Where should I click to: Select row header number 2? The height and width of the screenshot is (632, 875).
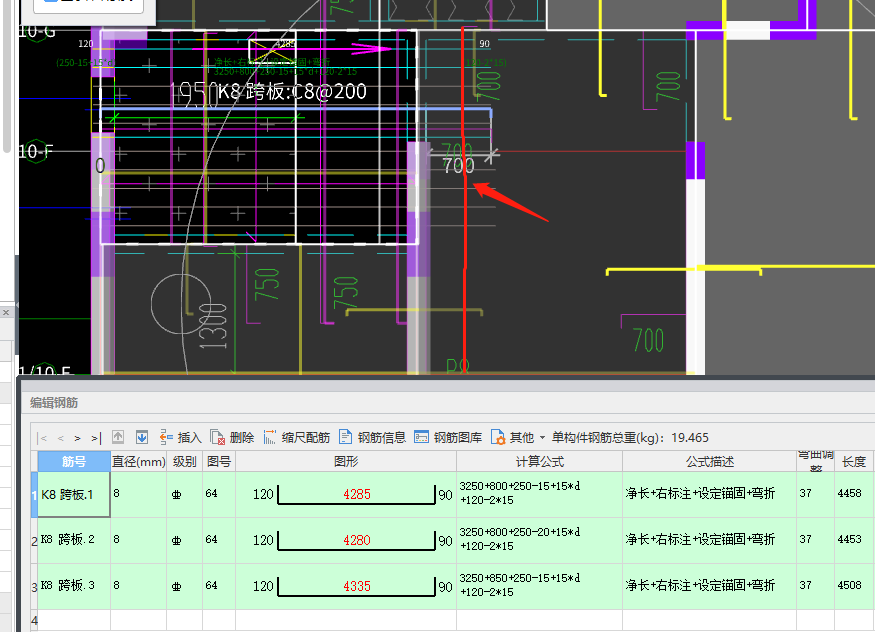pos(34,541)
